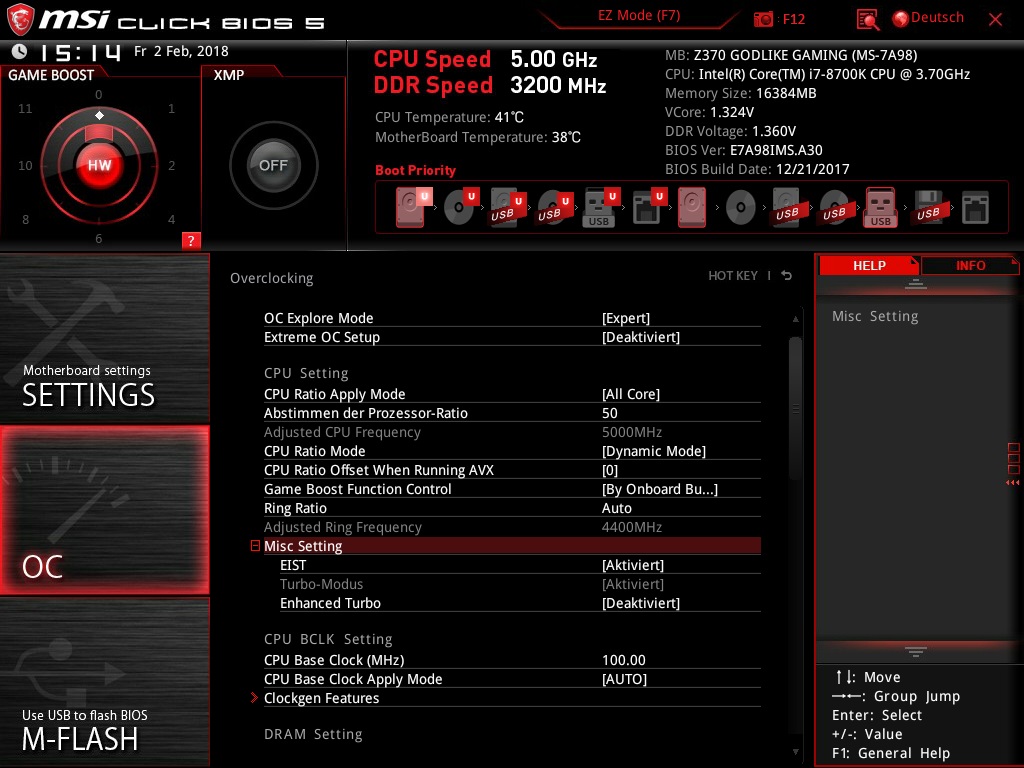Select the UEFI CD/DVD boot device icon
The height and width of the screenshot is (768, 1024).
click(461, 207)
